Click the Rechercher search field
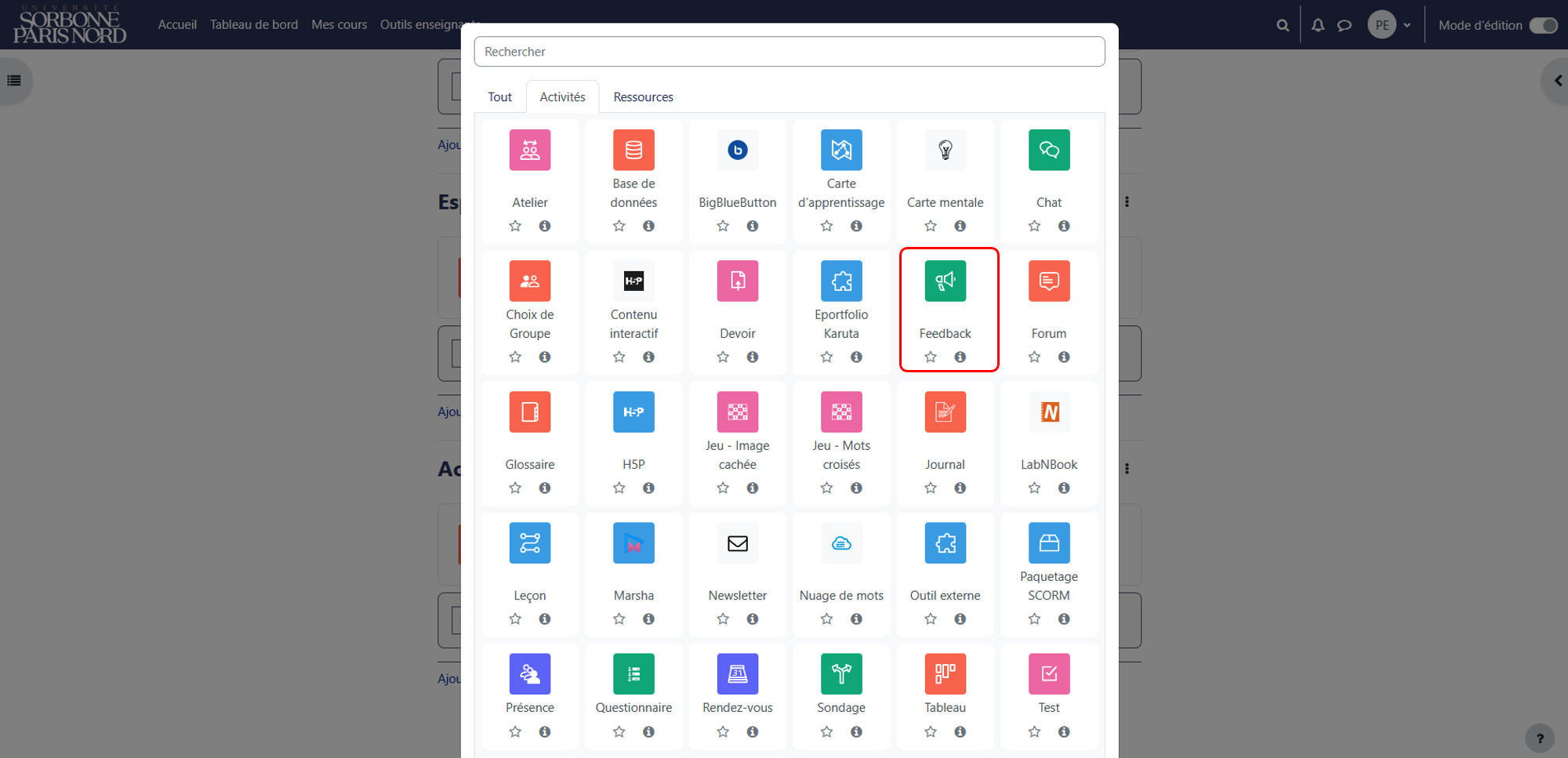Image resolution: width=1568 pixels, height=758 pixels. pos(789,51)
